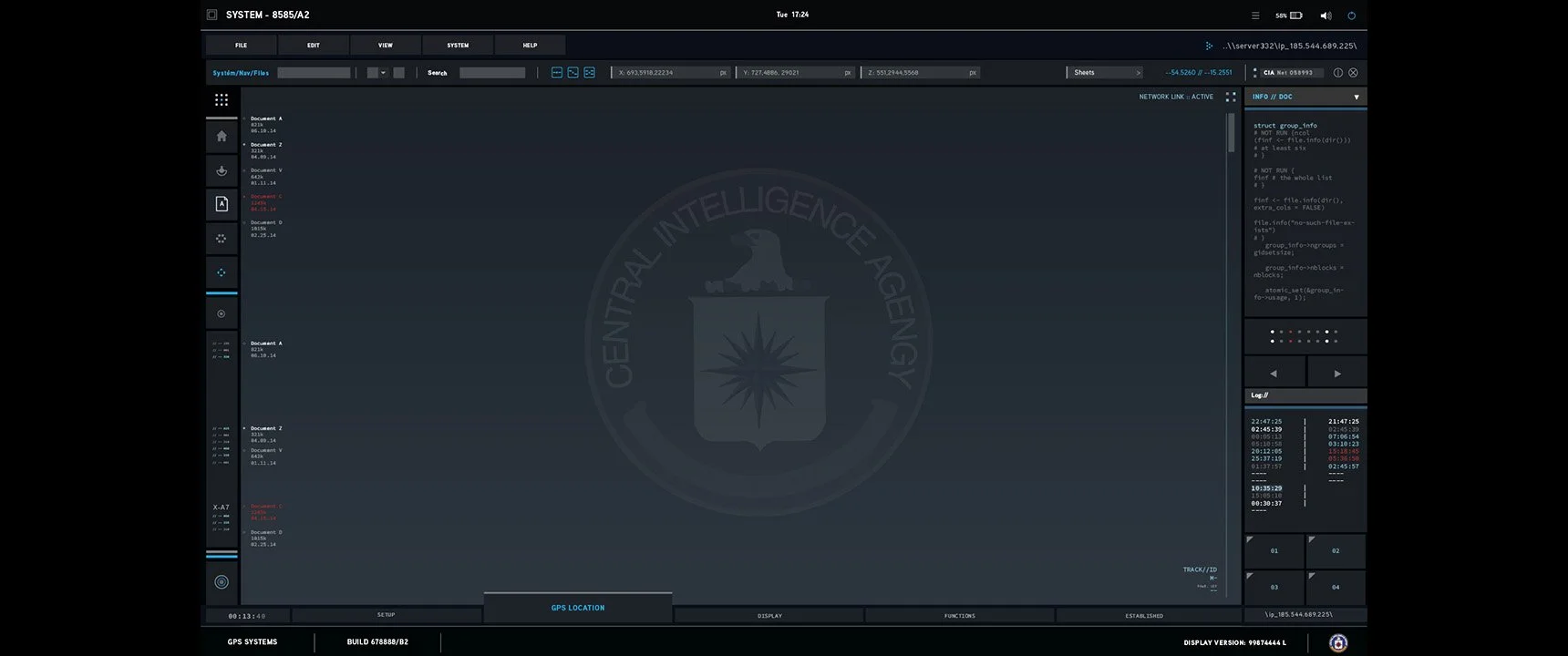Click the CIA seal in bottom bar
This screenshot has height=656, width=1568.
[1338, 642]
